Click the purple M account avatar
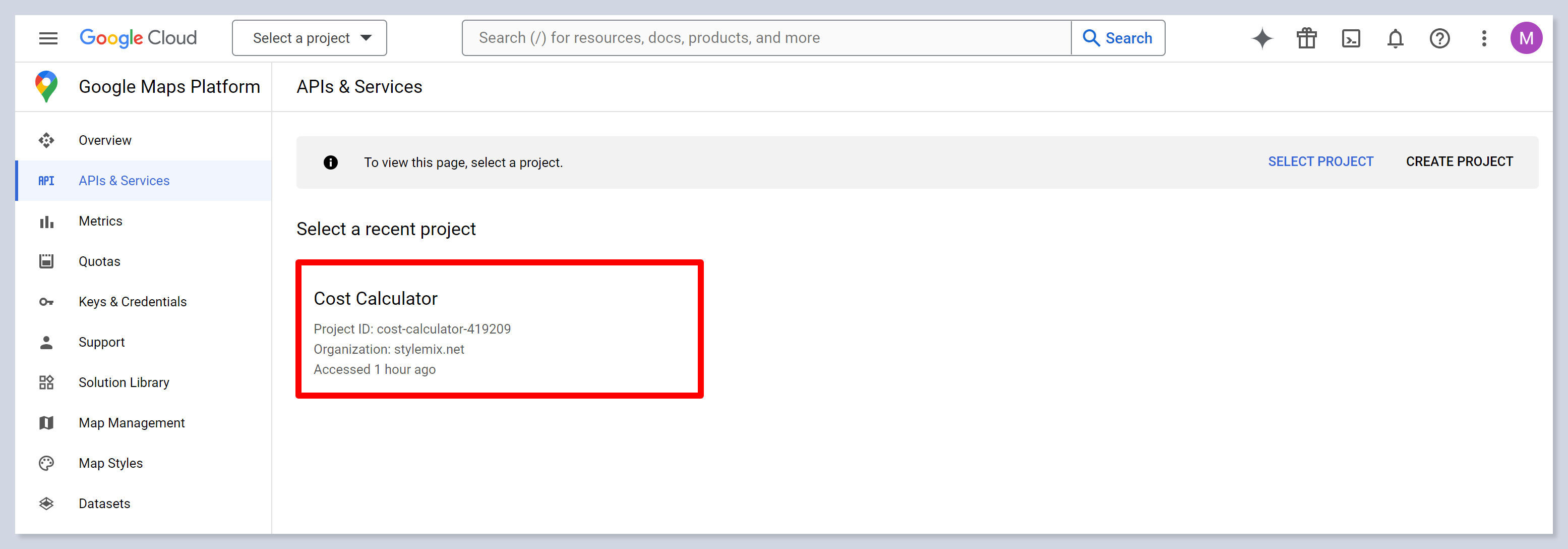This screenshot has height=549, width=1568. coord(1525,38)
